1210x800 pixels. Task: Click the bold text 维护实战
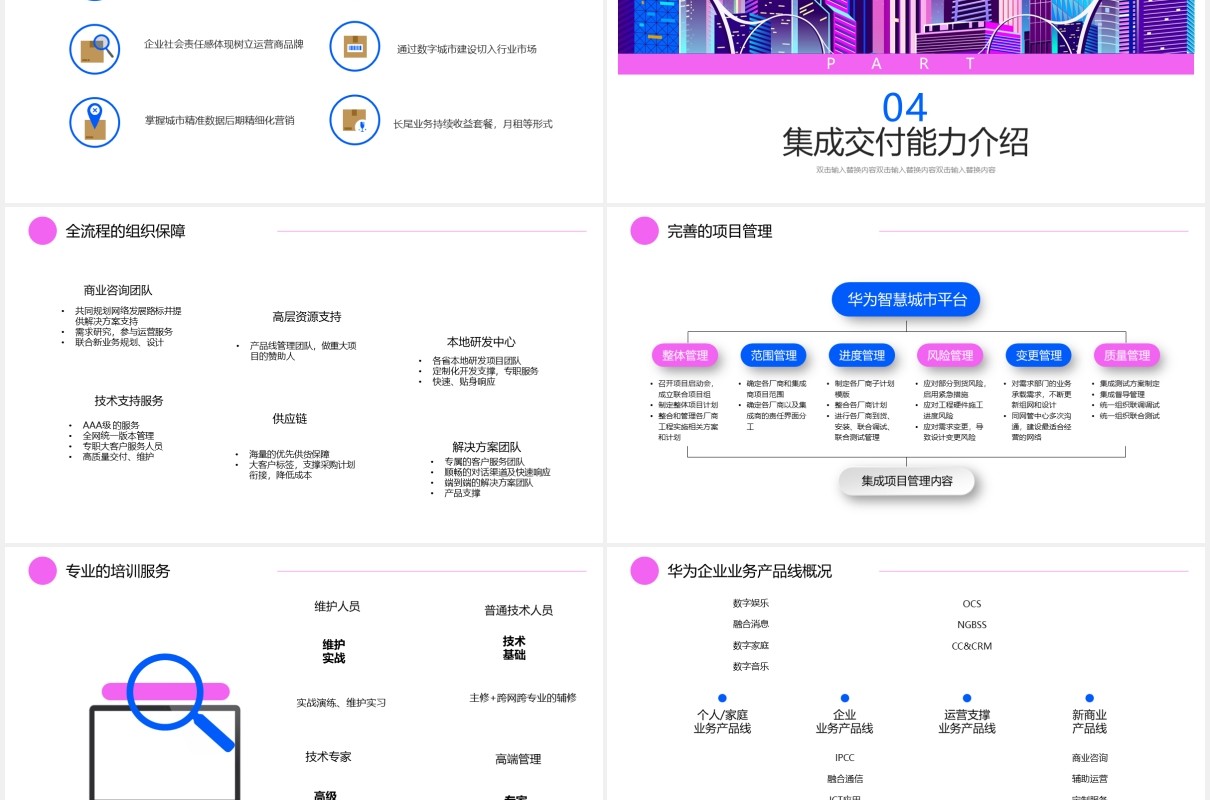333,652
